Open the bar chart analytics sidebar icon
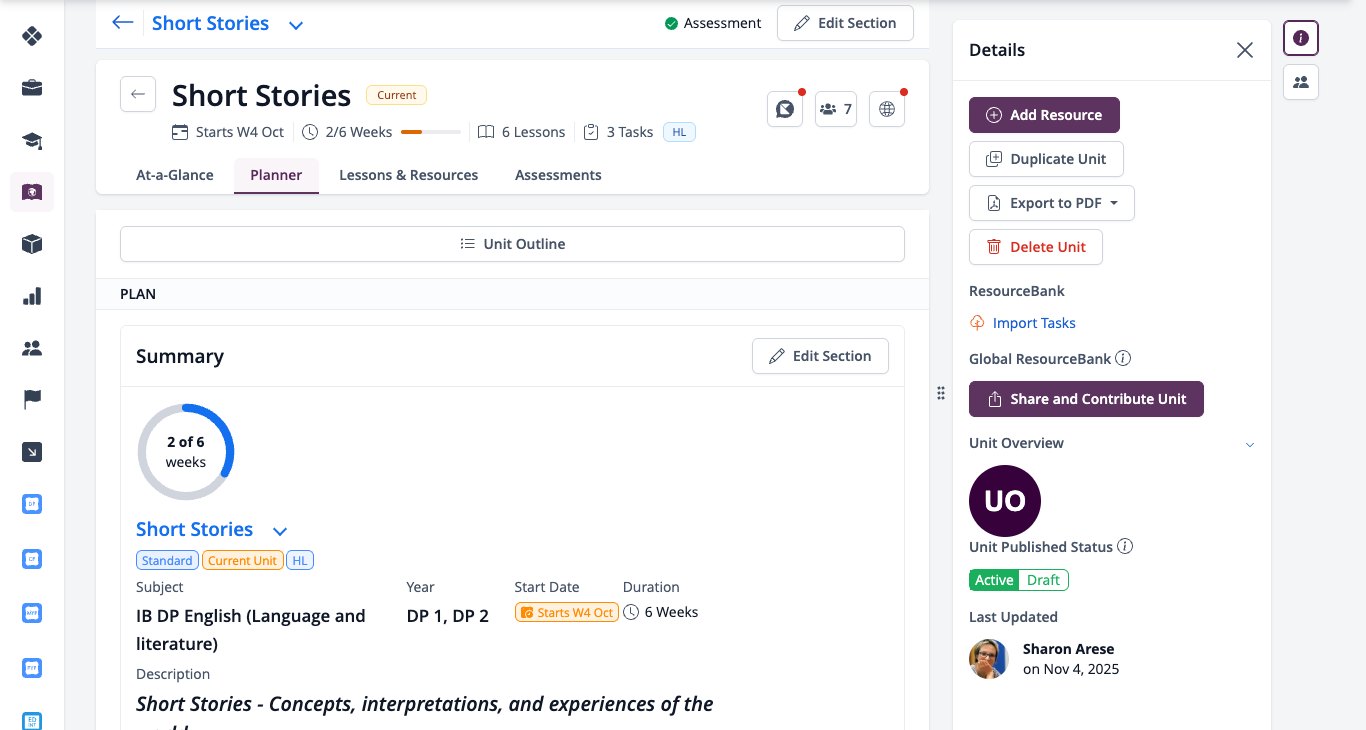The width and height of the screenshot is (1366, 730). tap(32, 296)
